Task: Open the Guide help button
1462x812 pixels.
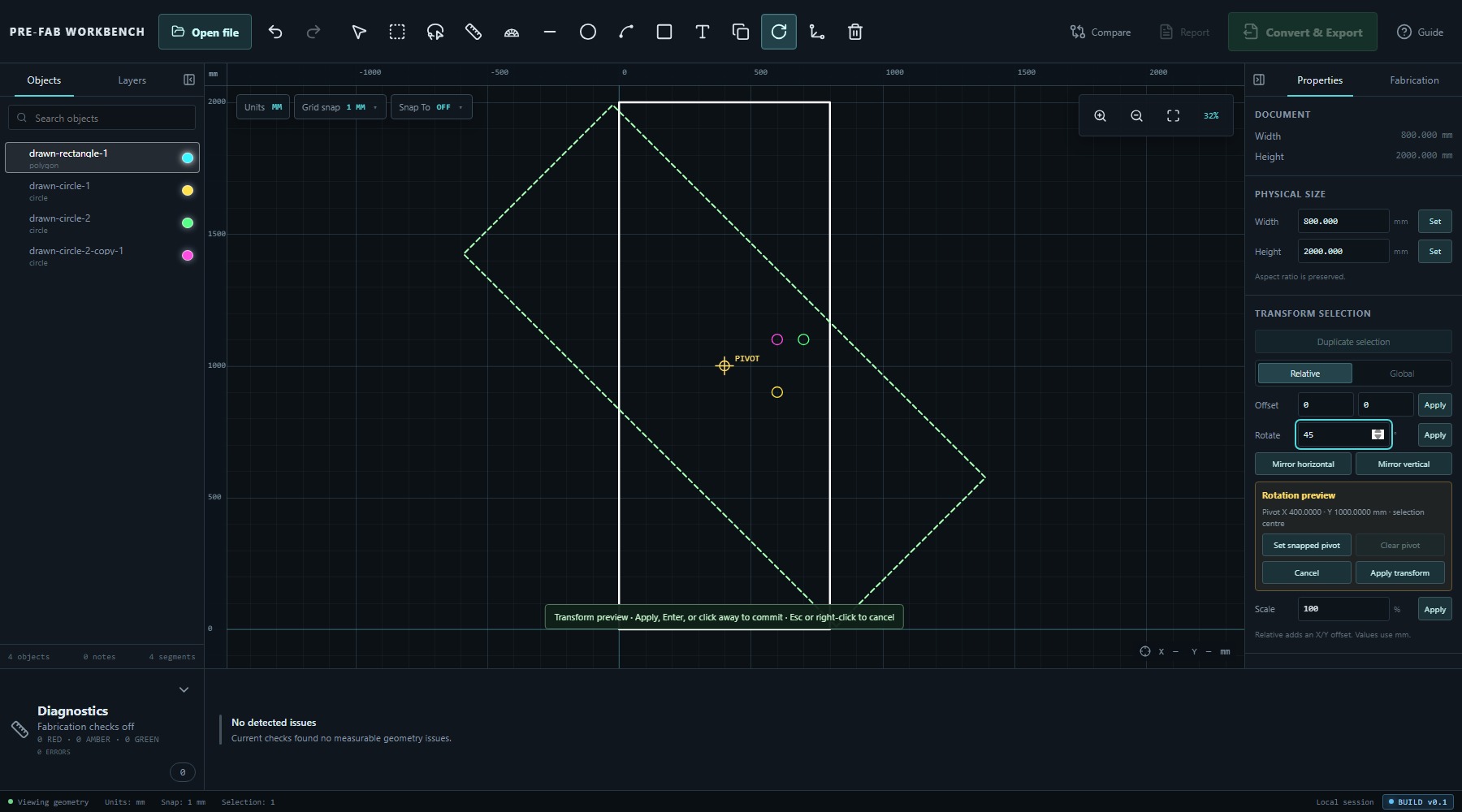Action: click(x=1420, y=32)
